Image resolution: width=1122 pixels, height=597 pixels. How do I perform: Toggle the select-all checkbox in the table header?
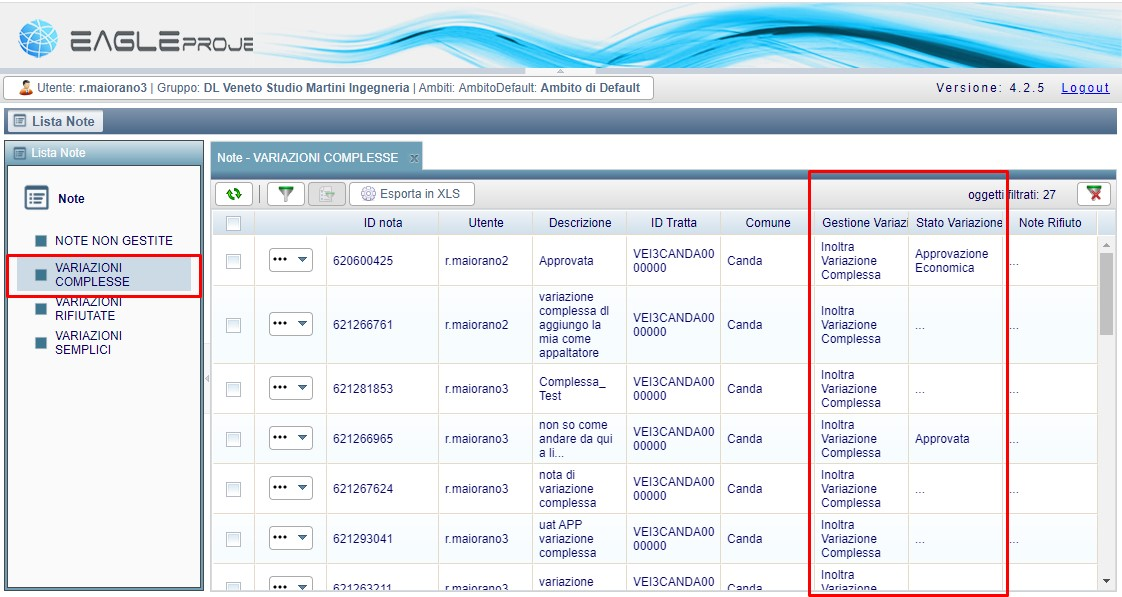coord(233,223)
